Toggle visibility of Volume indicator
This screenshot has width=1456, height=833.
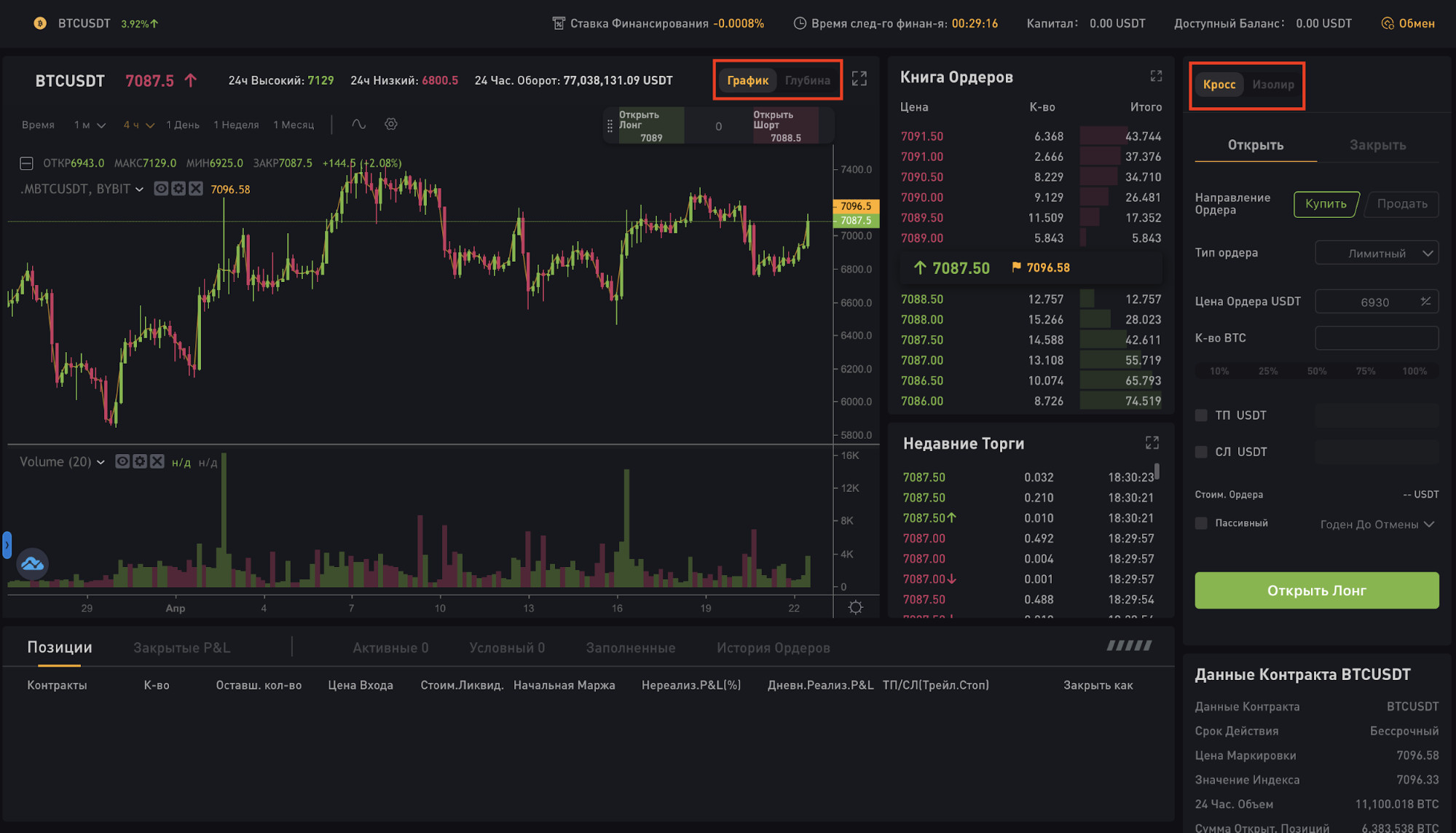tap(122, 461)
